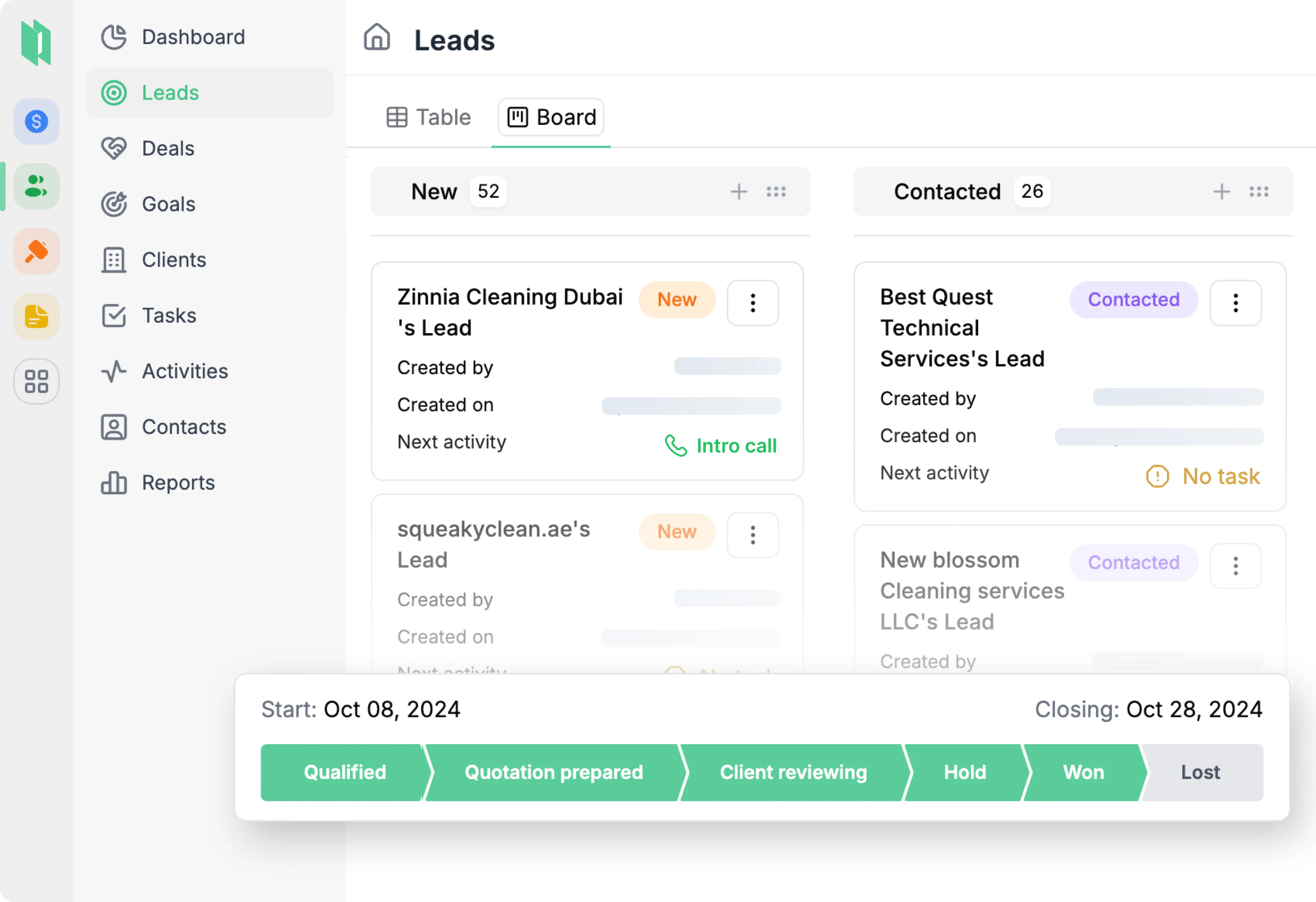Click the Contacts person icon
1316x902 pixels.
[114, 427]
